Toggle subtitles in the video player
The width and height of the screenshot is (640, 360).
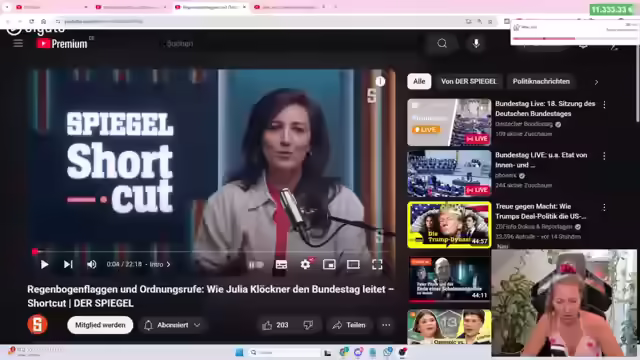(281, 264)
